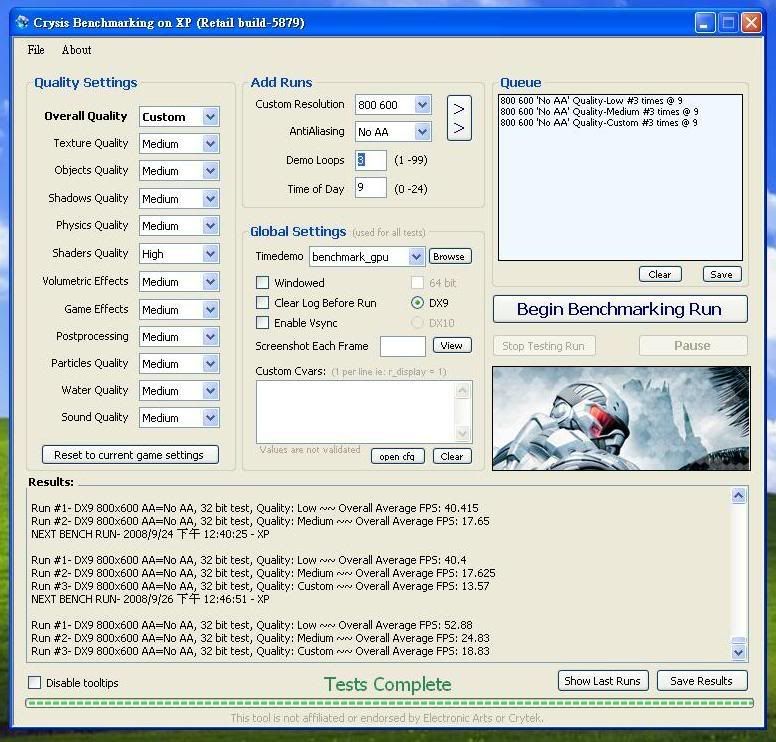Open the Custom Resolution dropdown
The height and width of the screenshot is (742, 776).
422,104
